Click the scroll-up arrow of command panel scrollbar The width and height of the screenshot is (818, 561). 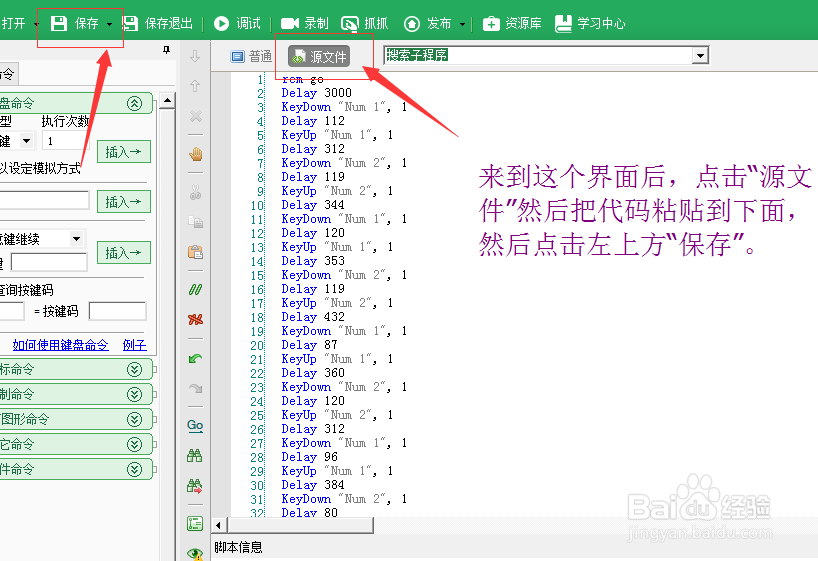pos(167,101)
